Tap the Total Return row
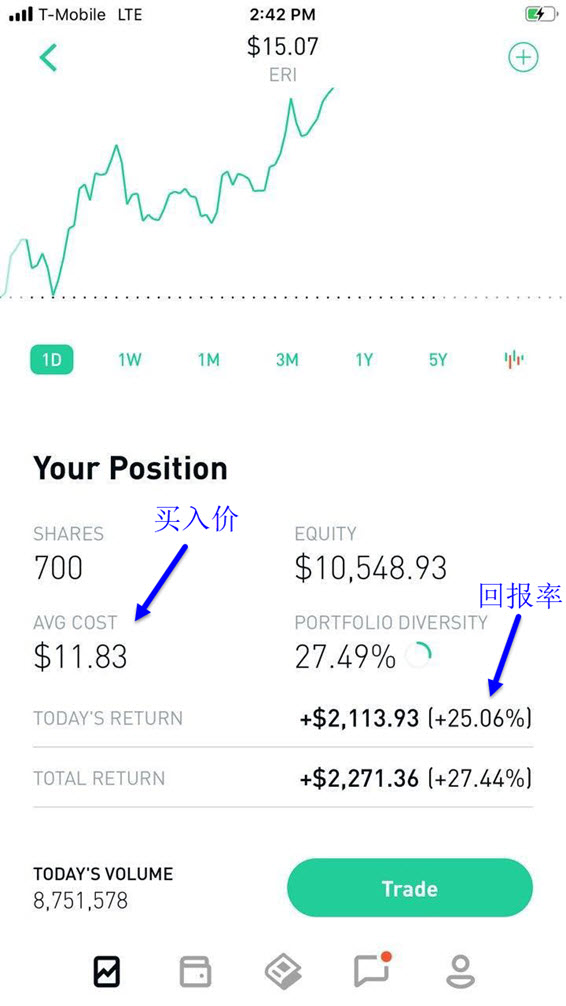The height and width of the screenshot is (1006, 566). [282, 778]
